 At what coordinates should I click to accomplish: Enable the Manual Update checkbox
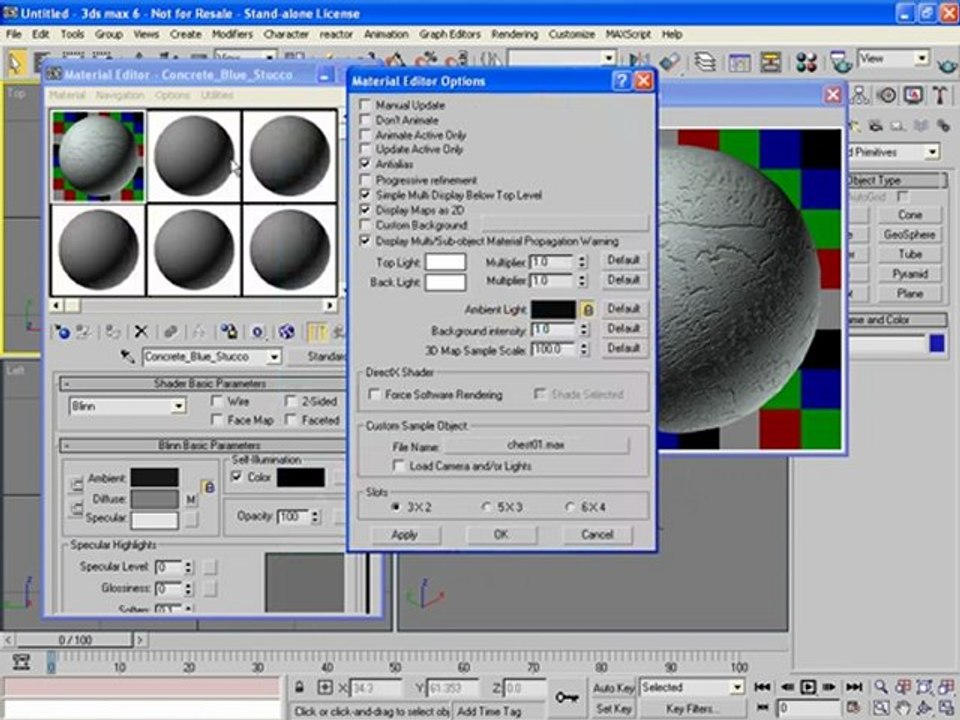(x=366, y=105)
